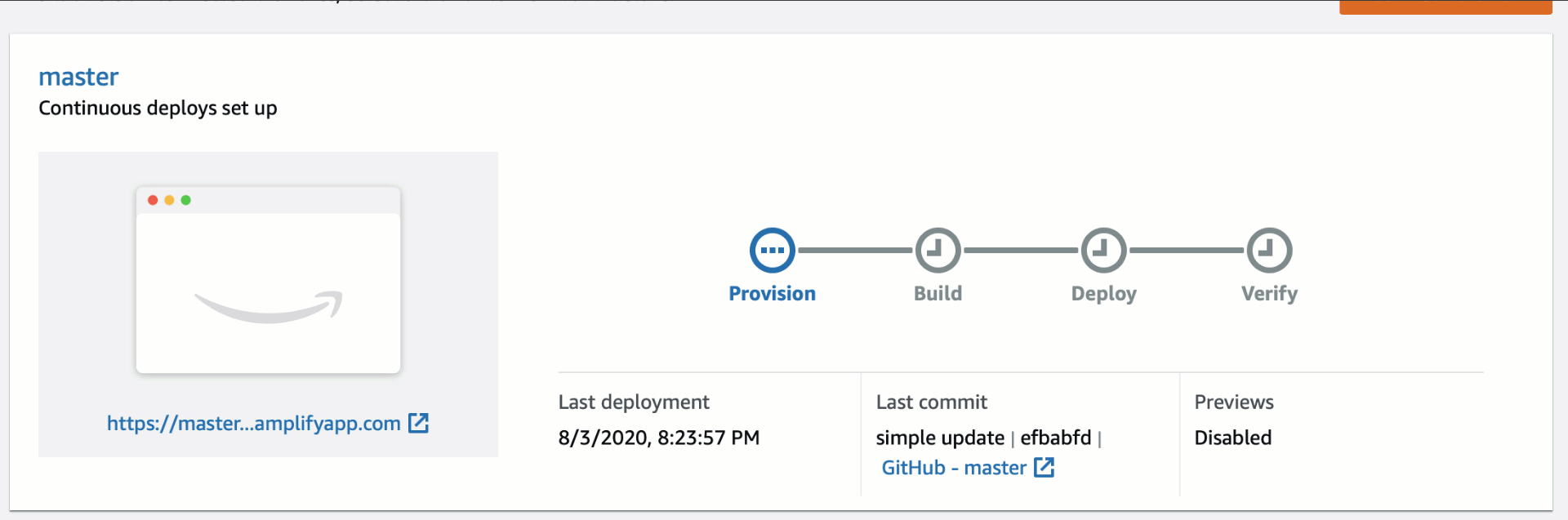Click the efbabfd commit hash

[x=1055, y=438]
